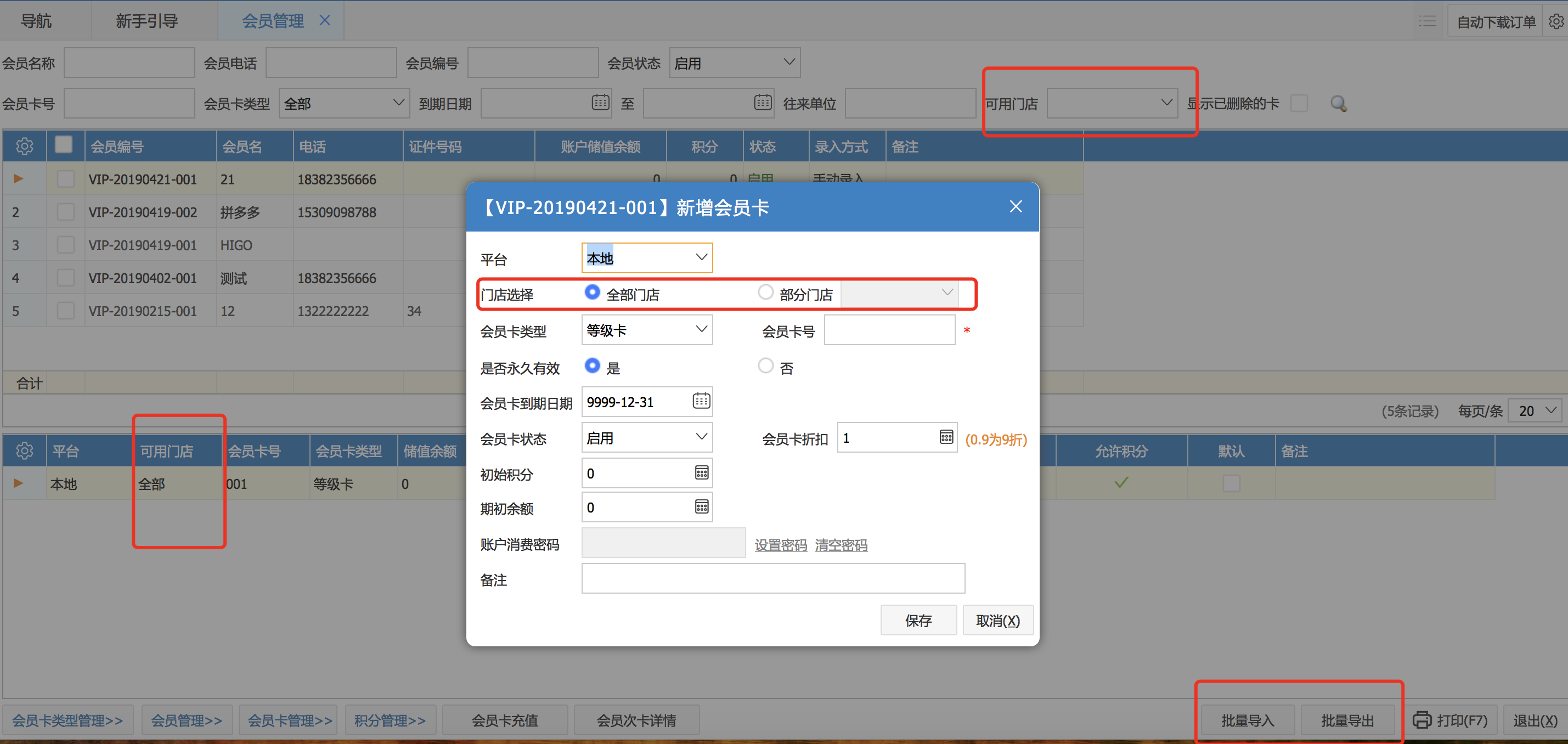Open calendar for 到期日期 end date
The image size is (1568, 744).
(x=762, y=102)
